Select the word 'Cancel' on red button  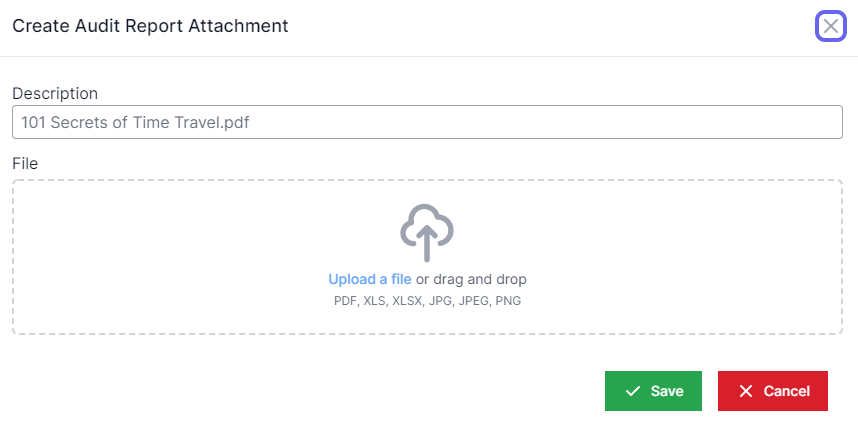click(787, 391)
